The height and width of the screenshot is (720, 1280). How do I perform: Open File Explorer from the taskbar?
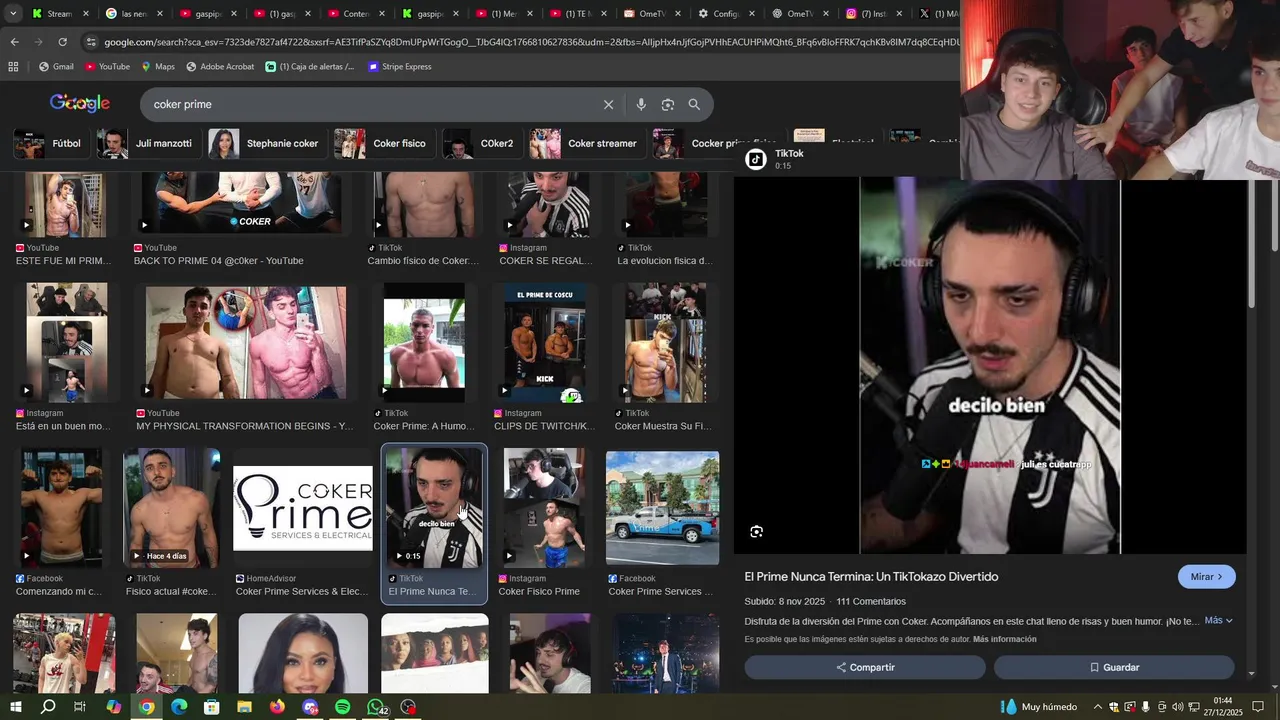point(244,707)
